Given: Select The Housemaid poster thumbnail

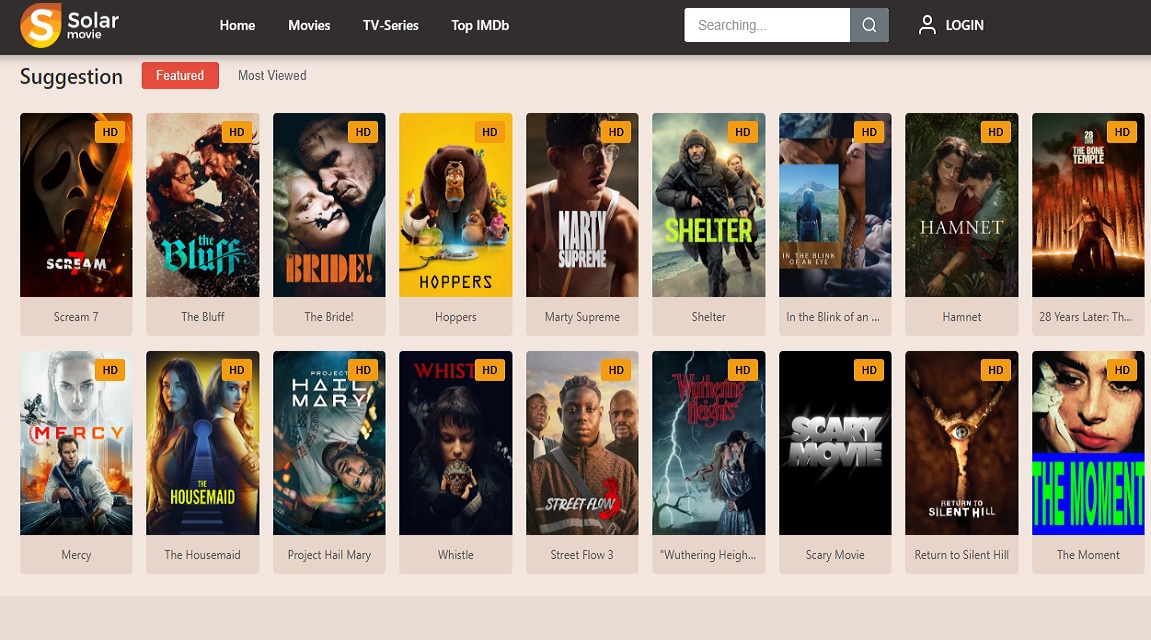Looking at the screenshot, I should point(202,443).
